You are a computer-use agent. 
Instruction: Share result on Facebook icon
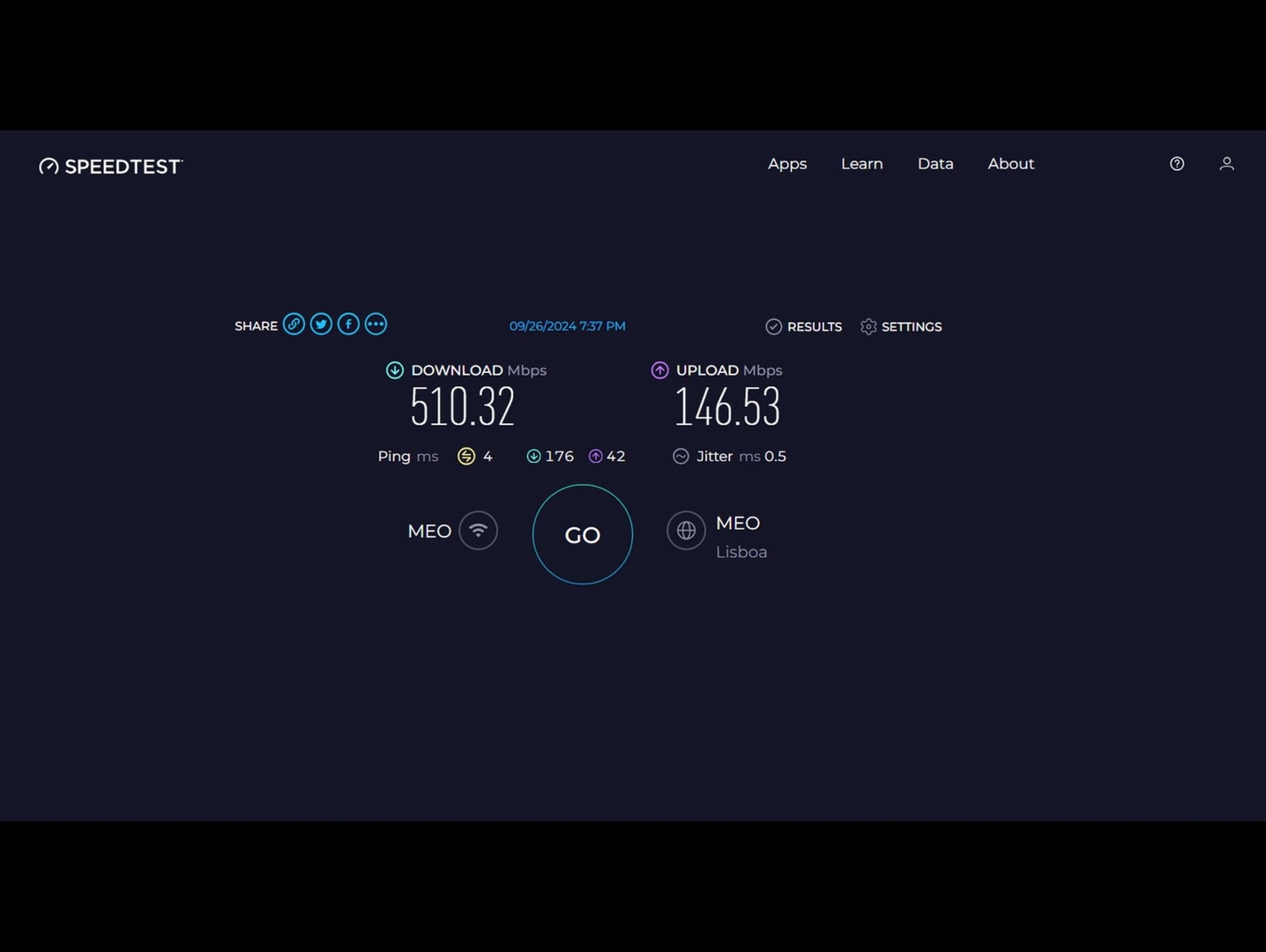coord(348,324)
